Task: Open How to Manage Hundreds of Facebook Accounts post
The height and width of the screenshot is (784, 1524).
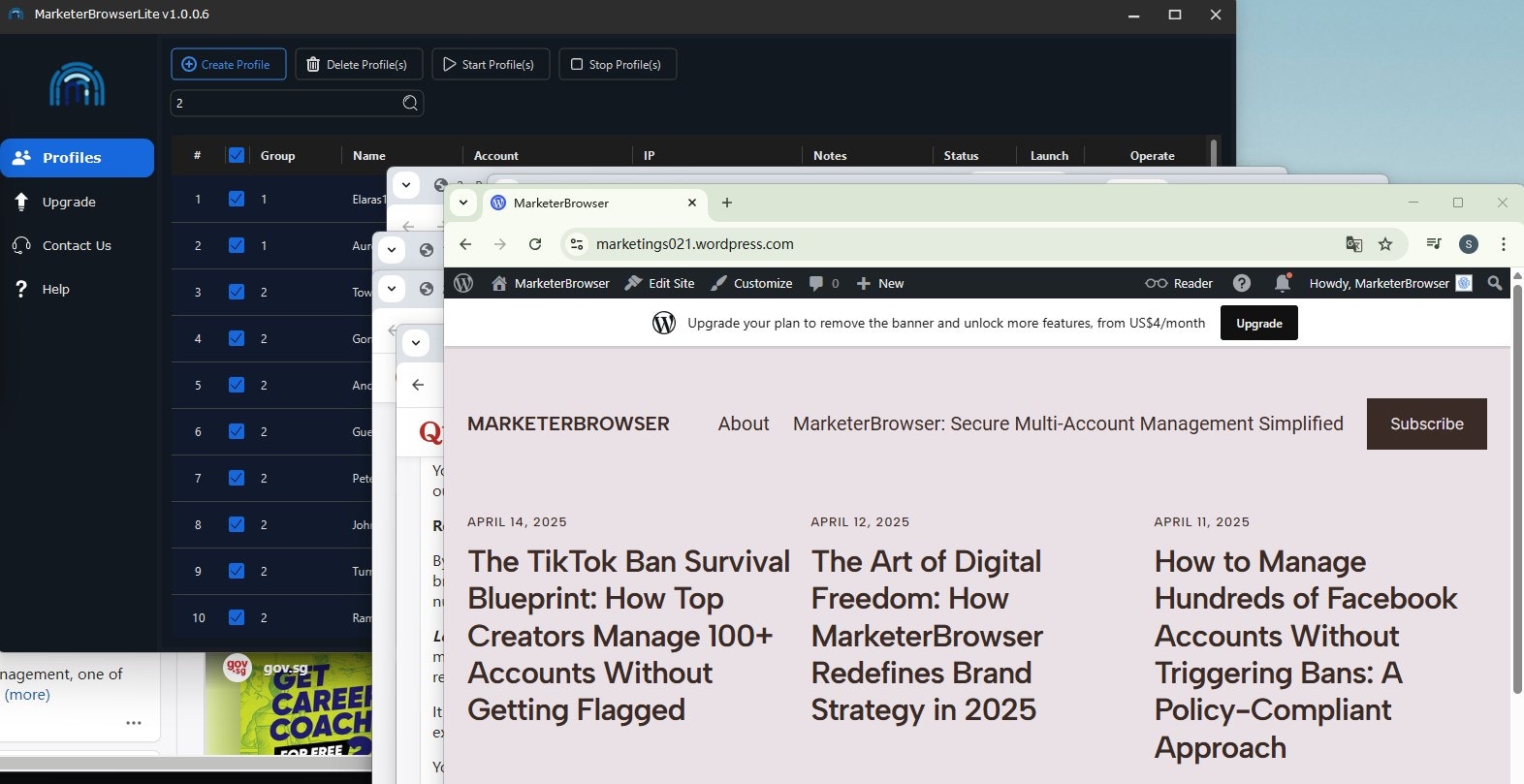Action: click(1305, 654)
